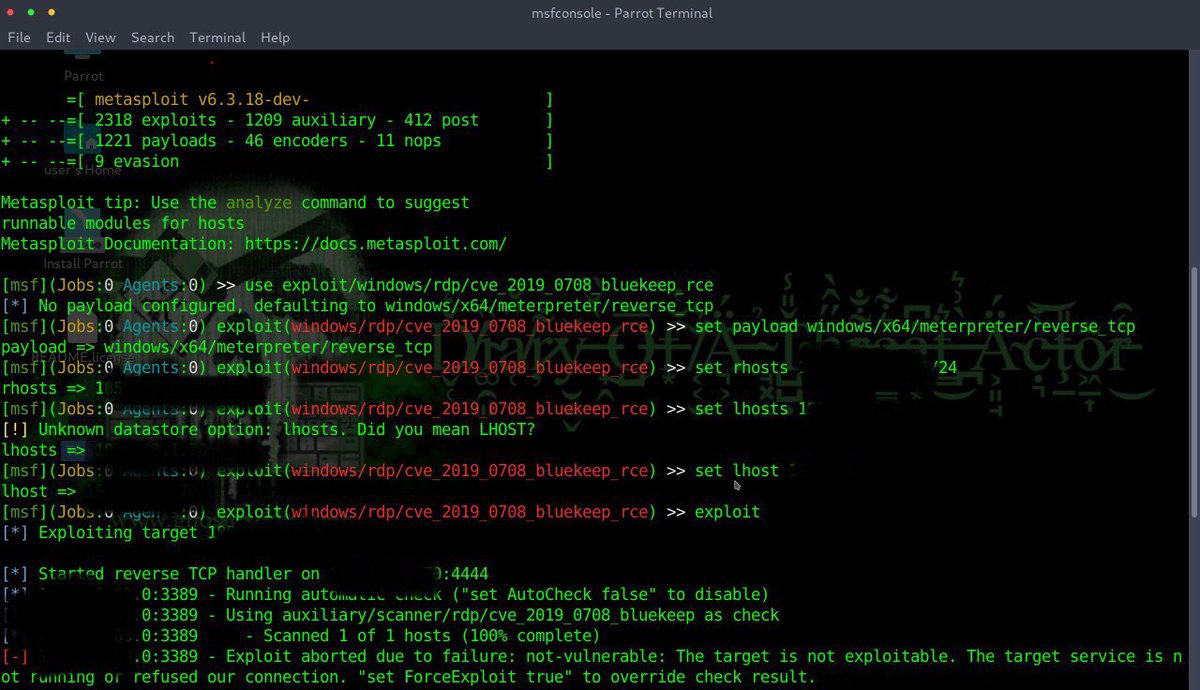Click 'Scanned 1 of 1 hosts (100% complete)'

tap(432, 635)
